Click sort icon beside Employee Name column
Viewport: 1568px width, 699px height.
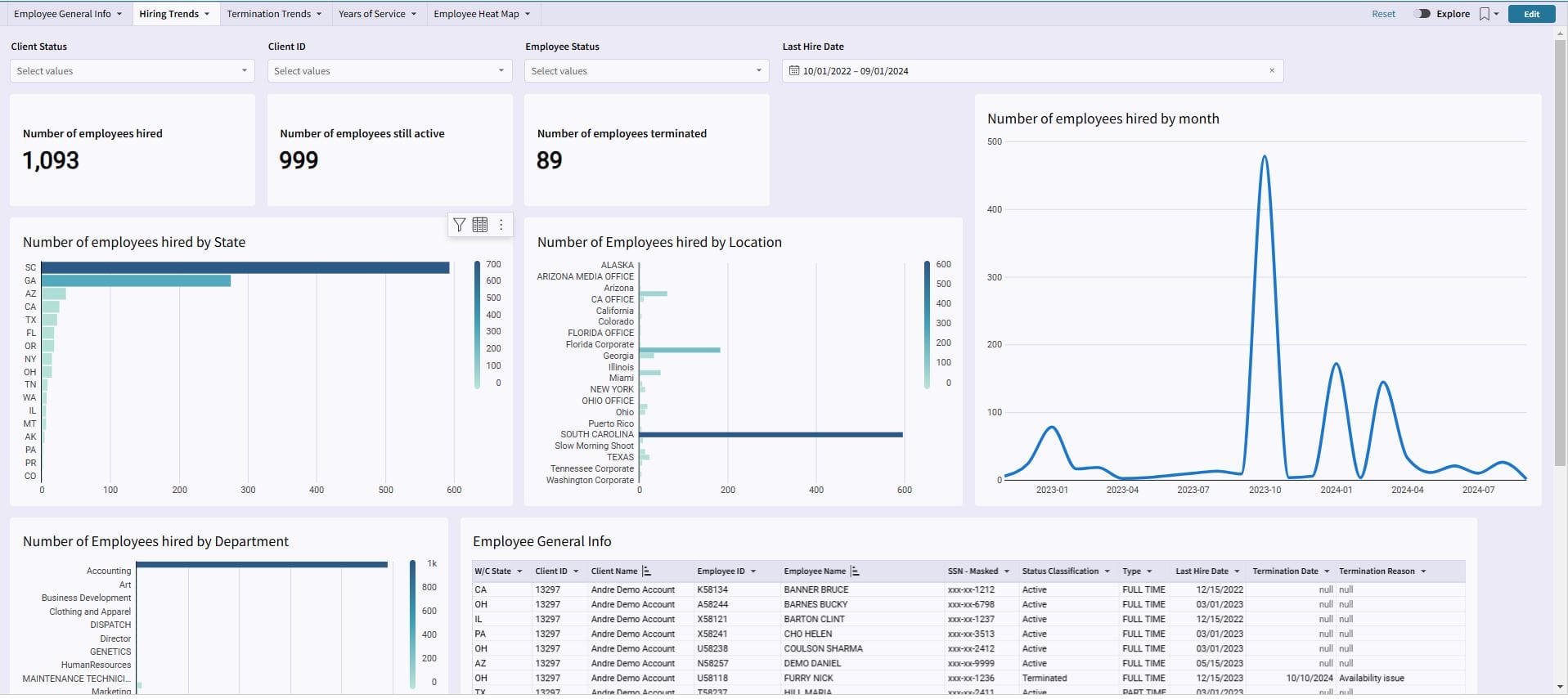[856, 571]
